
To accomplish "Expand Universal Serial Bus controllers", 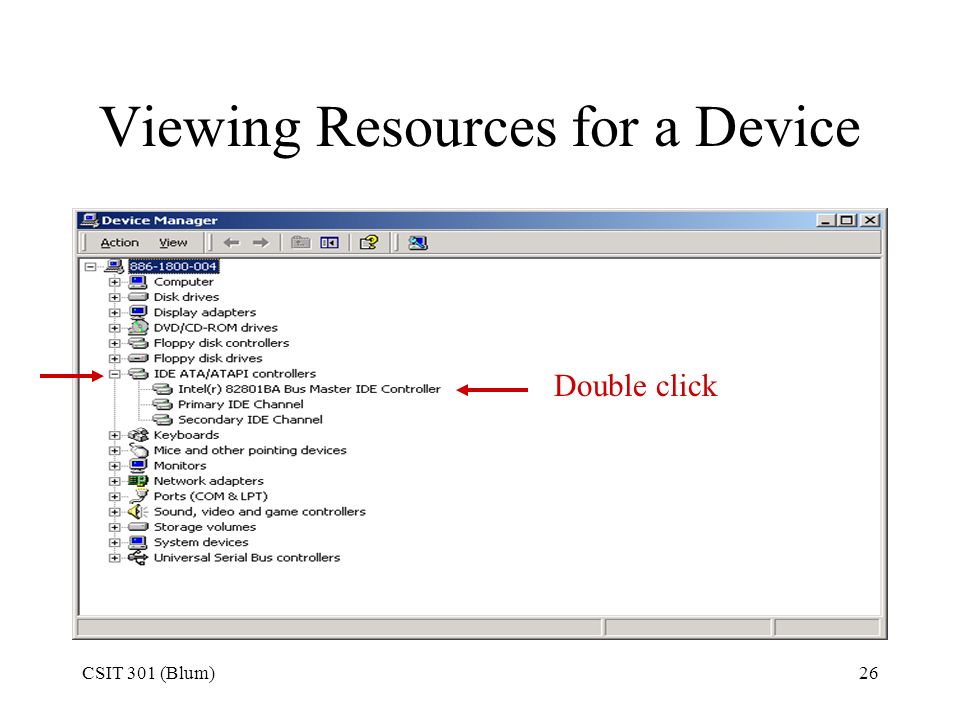I will click(x=114, y=558).
